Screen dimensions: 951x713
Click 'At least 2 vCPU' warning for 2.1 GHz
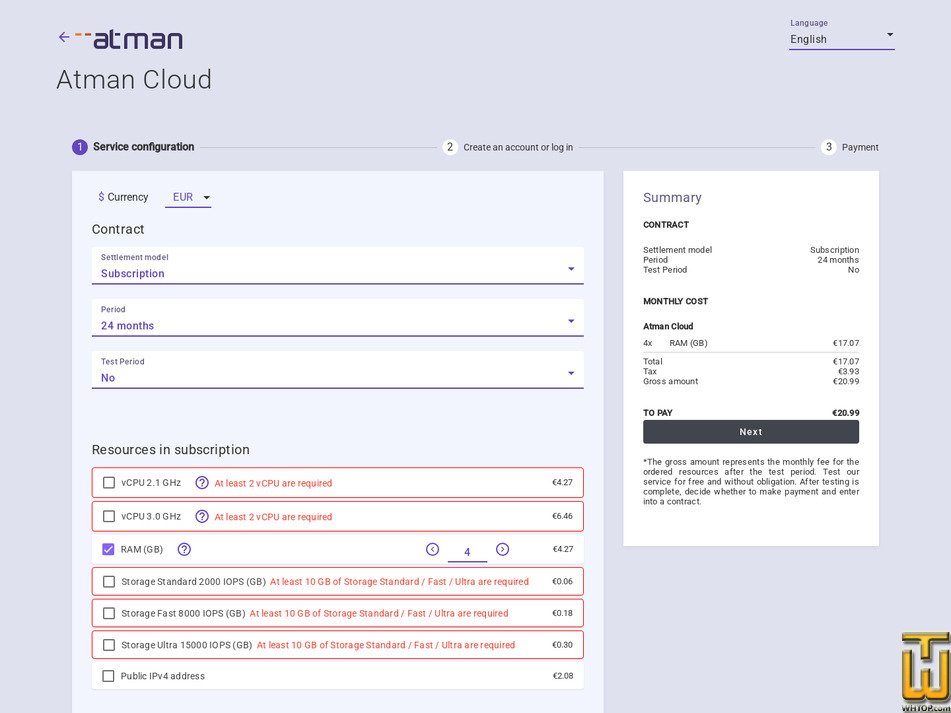pos(274,483)
